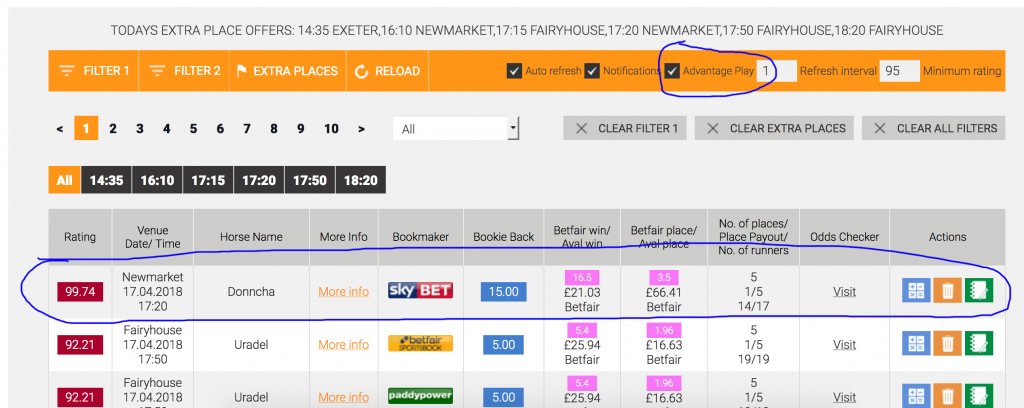
Task: Go to previous page arrow
Action: pos(60,129)
